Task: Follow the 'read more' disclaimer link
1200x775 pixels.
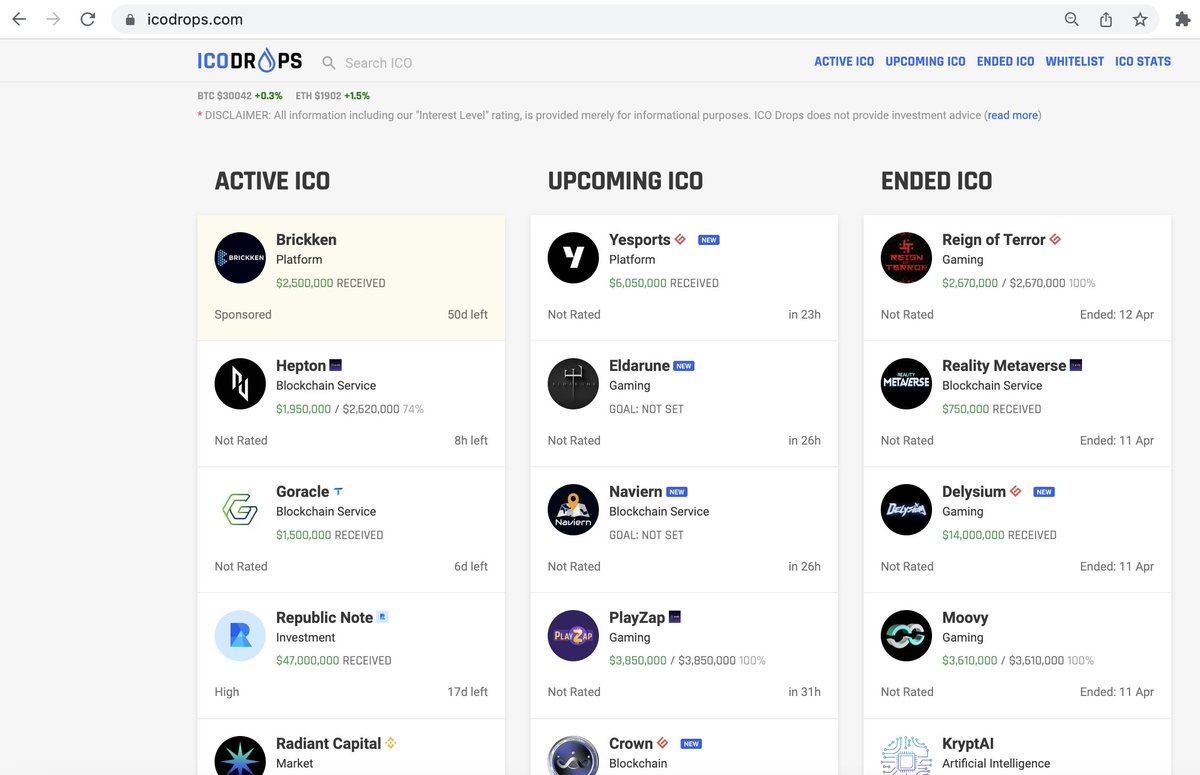Action: point(1013,115)
